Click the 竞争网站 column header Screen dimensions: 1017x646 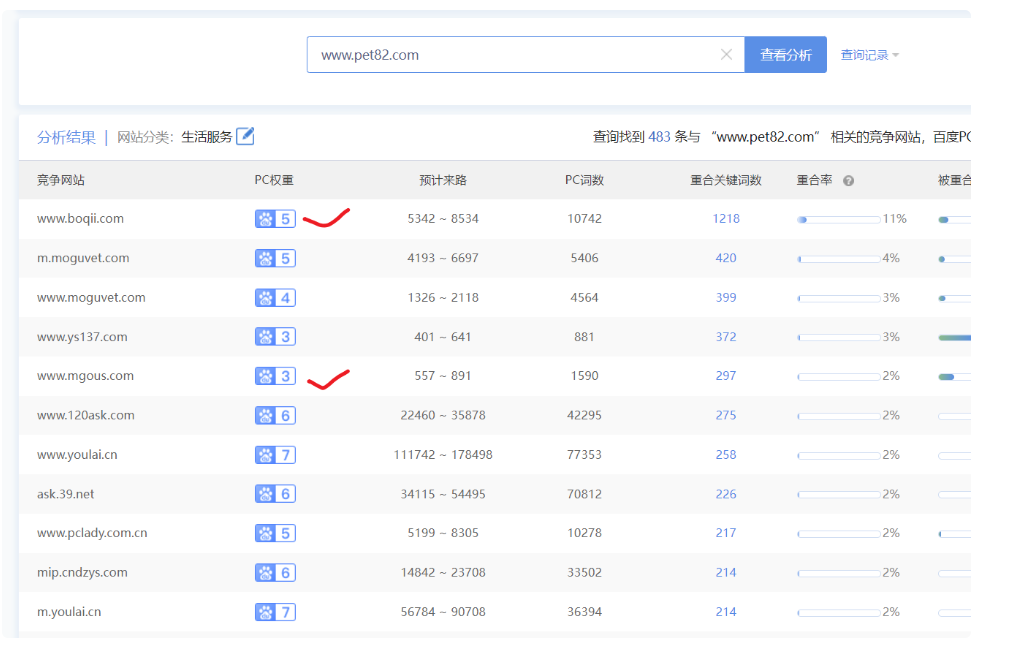tap(61, 180)
